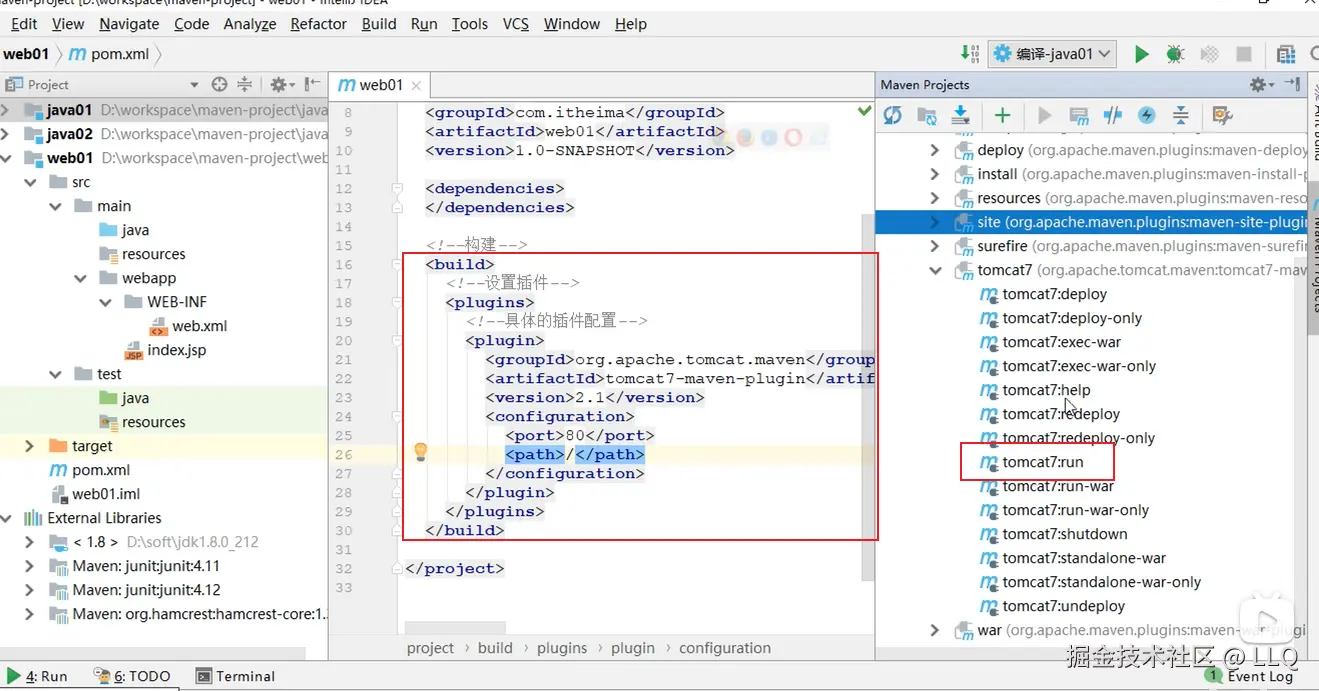Add Maven project with plus icon
The height and width of the screenshot is (691, 1319).
(x=1002, y=116)
